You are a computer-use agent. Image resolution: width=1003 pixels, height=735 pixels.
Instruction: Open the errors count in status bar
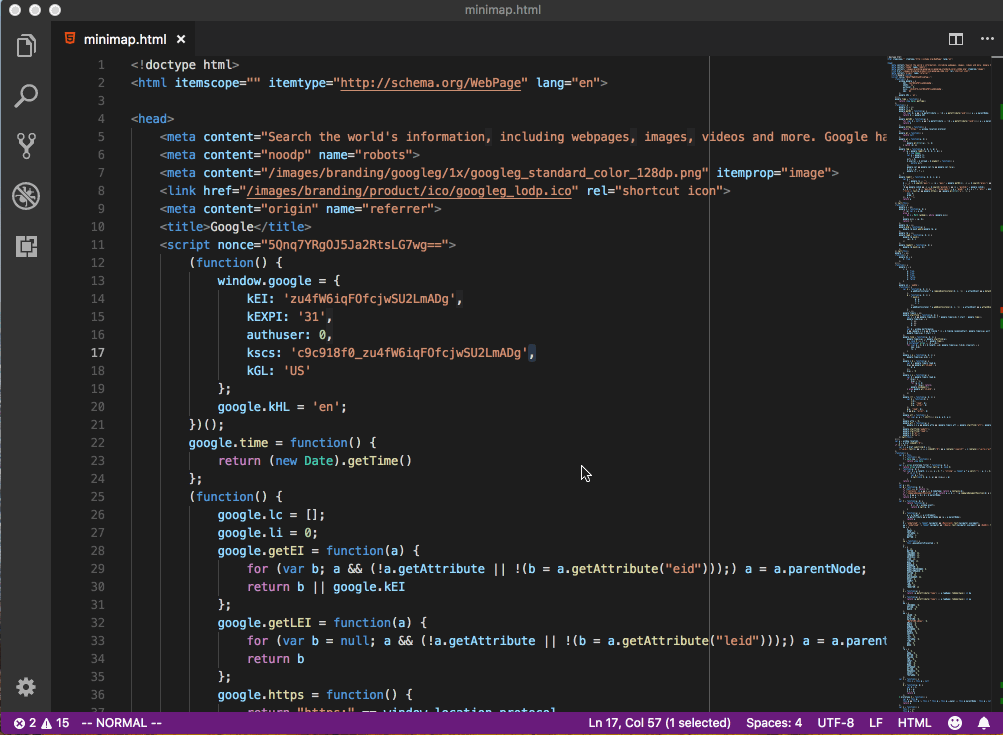point(24,723)
